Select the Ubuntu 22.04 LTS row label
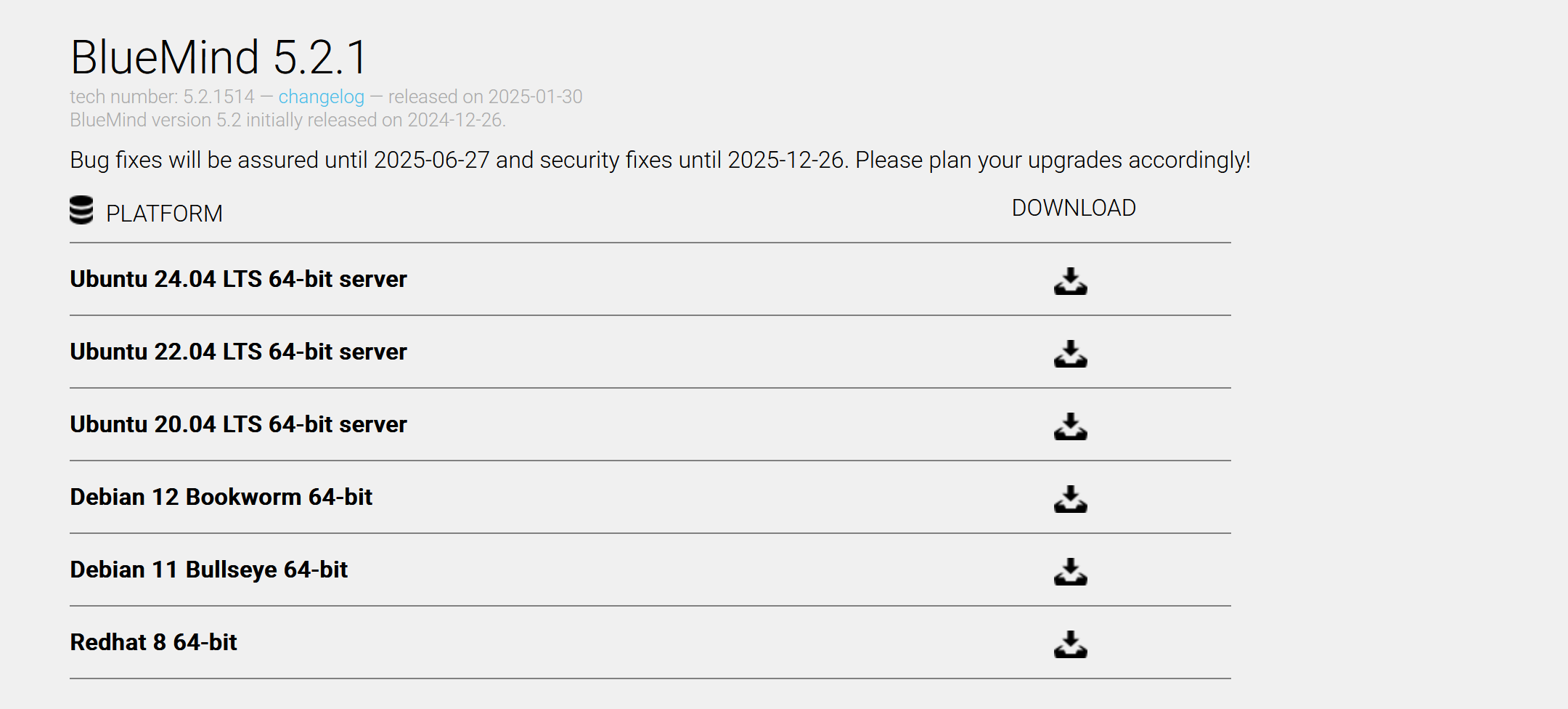The image size is (1568, 709). pyautogui.click(x=238, y=352)
